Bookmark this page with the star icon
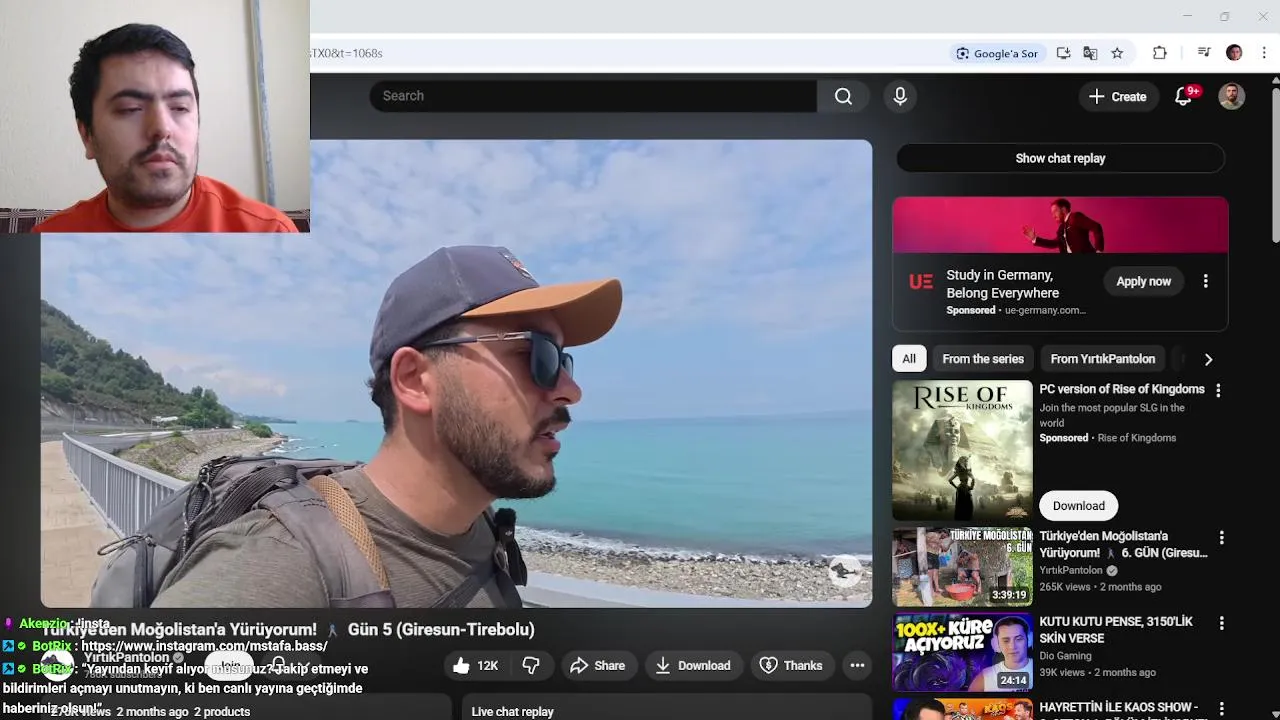The height and width of the screenshot is (720, 1280). pyautogui.click(x=1117, y=53)
